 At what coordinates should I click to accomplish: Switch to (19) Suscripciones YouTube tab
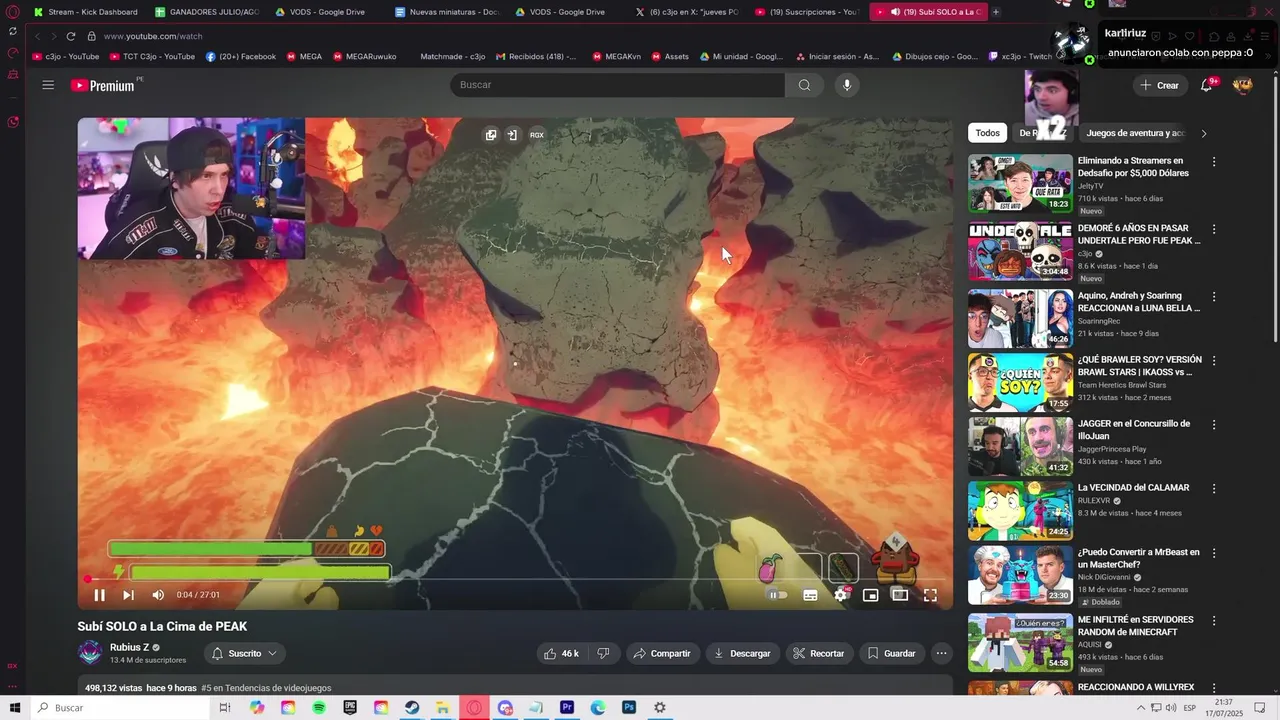pyautogui.click(x=808, y=12)
